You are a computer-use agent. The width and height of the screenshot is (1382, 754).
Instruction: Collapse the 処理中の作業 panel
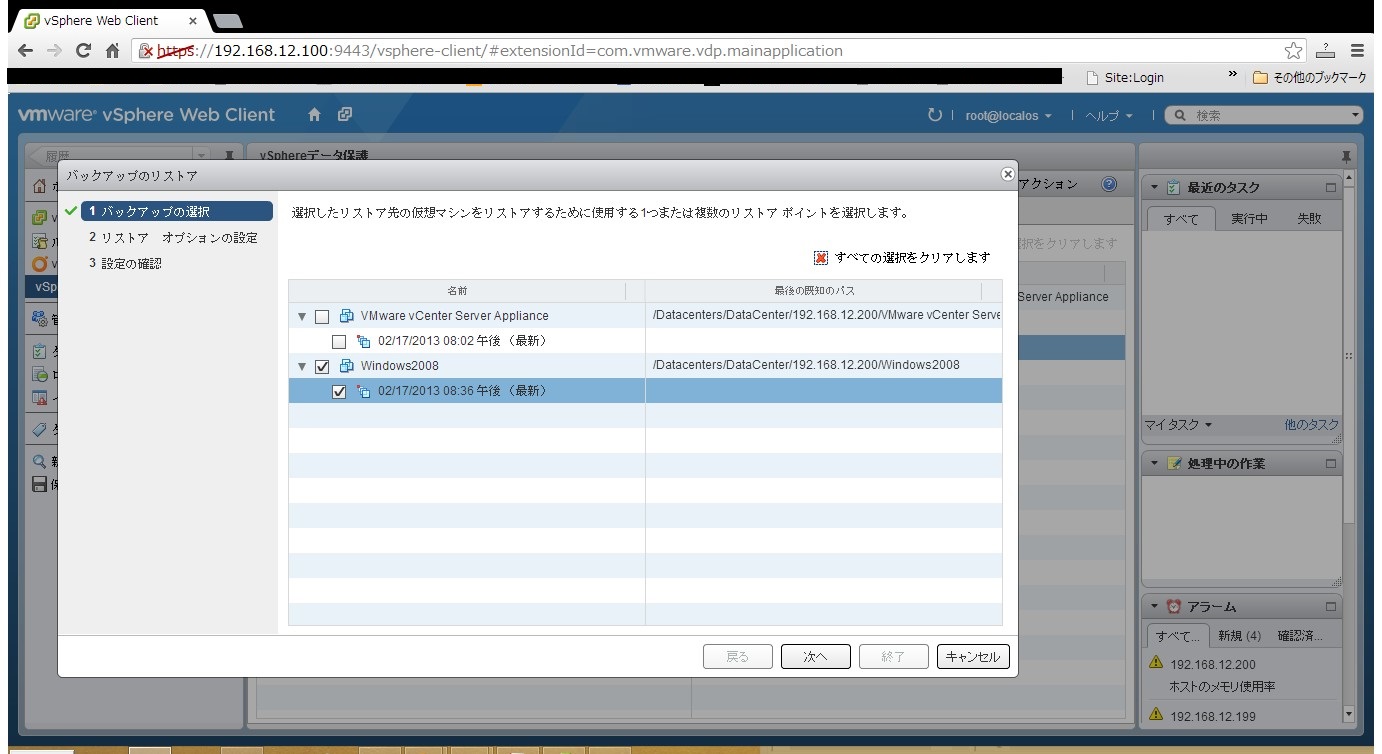point(1155,464)
